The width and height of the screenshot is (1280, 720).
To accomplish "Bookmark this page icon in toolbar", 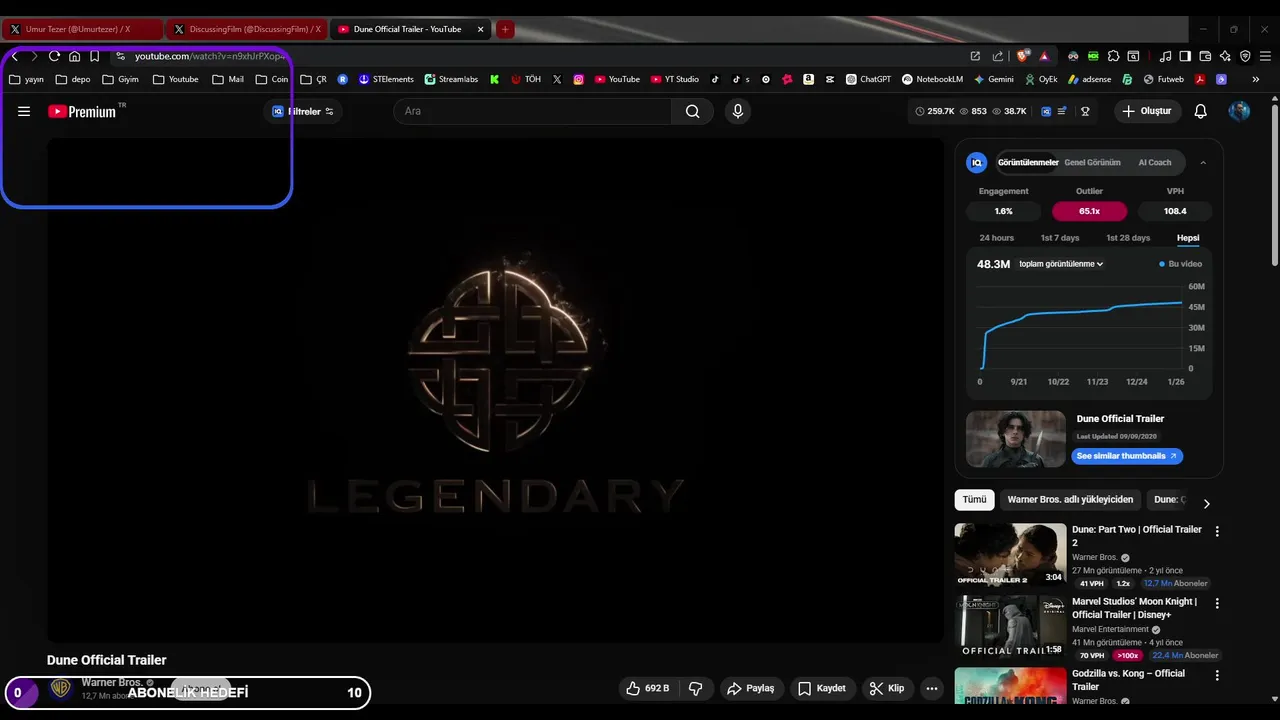I will click(x=94, y=56).
